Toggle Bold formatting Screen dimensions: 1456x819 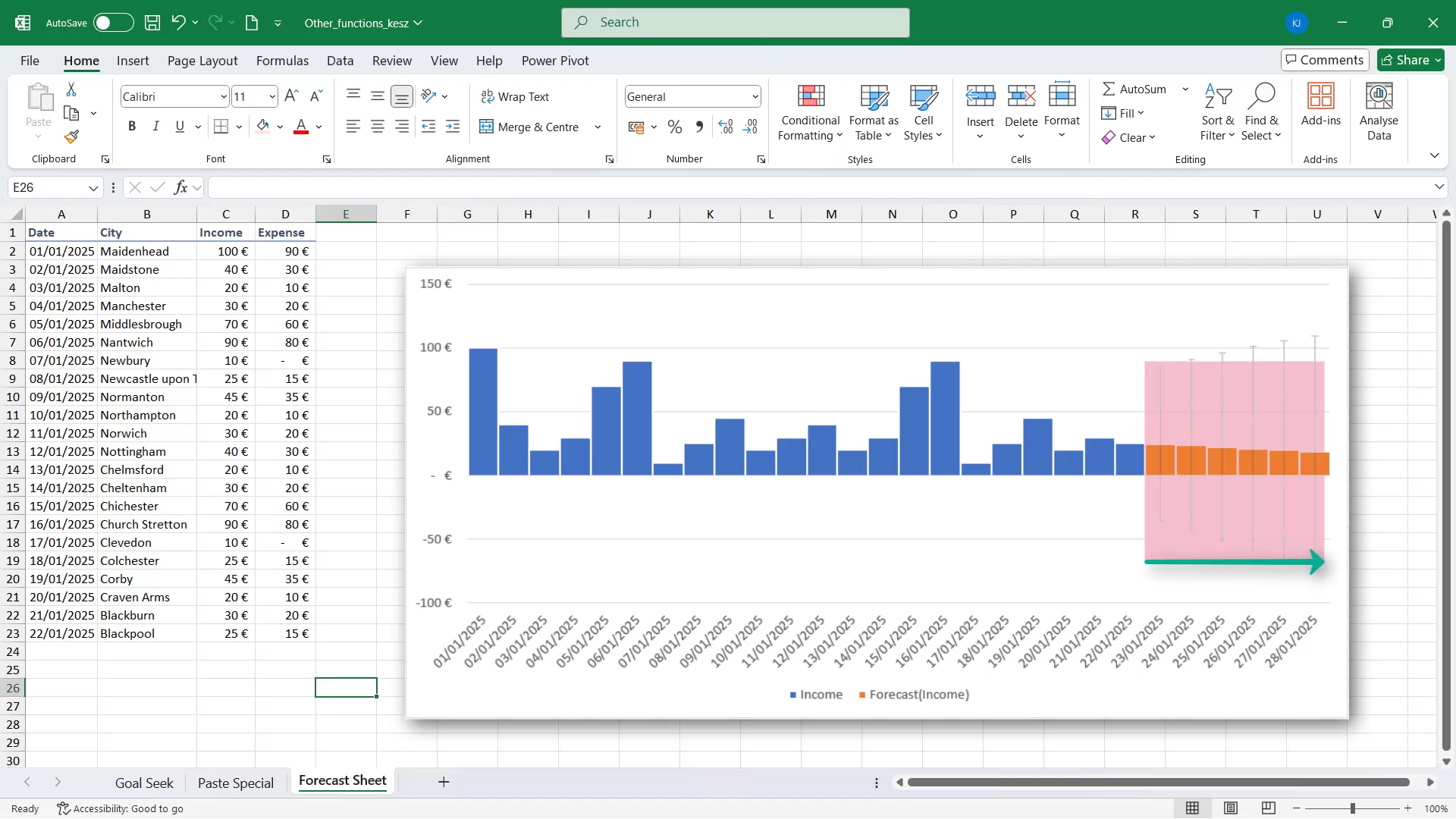(x=132, y=127)
